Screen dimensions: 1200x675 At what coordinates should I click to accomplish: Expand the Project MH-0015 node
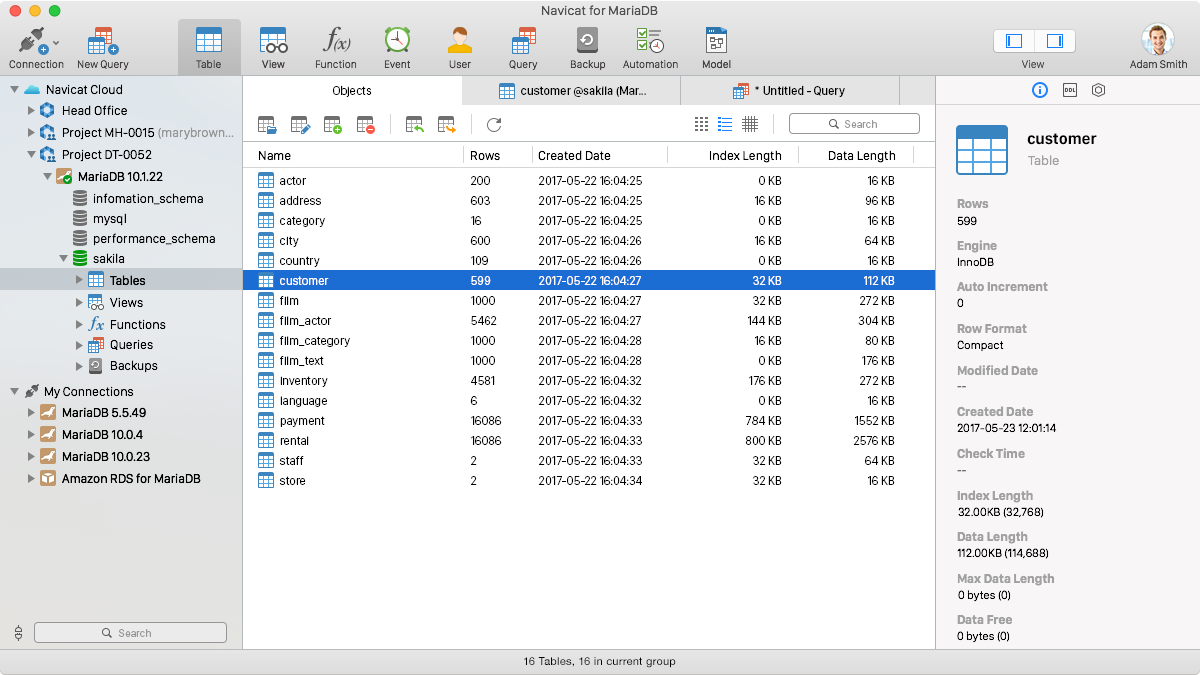pyautogui.click(x=31, y=133)
